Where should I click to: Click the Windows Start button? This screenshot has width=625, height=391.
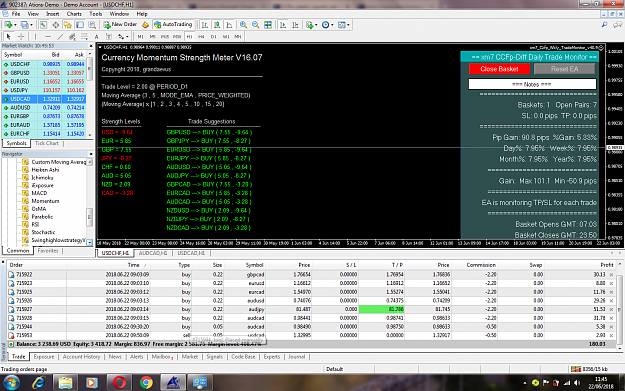pos(12,383)
